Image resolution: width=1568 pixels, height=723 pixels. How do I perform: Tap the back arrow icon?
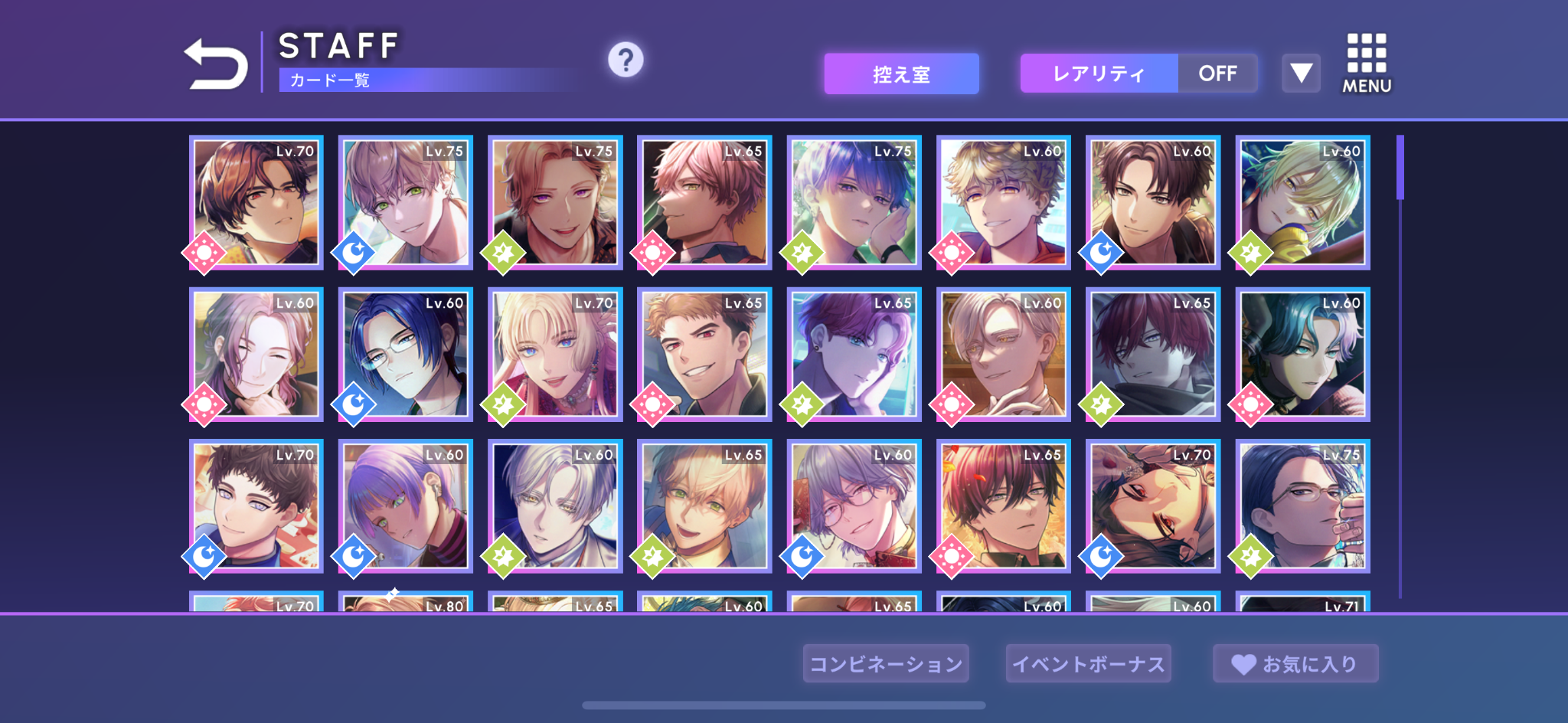click(x=216, y=64)
